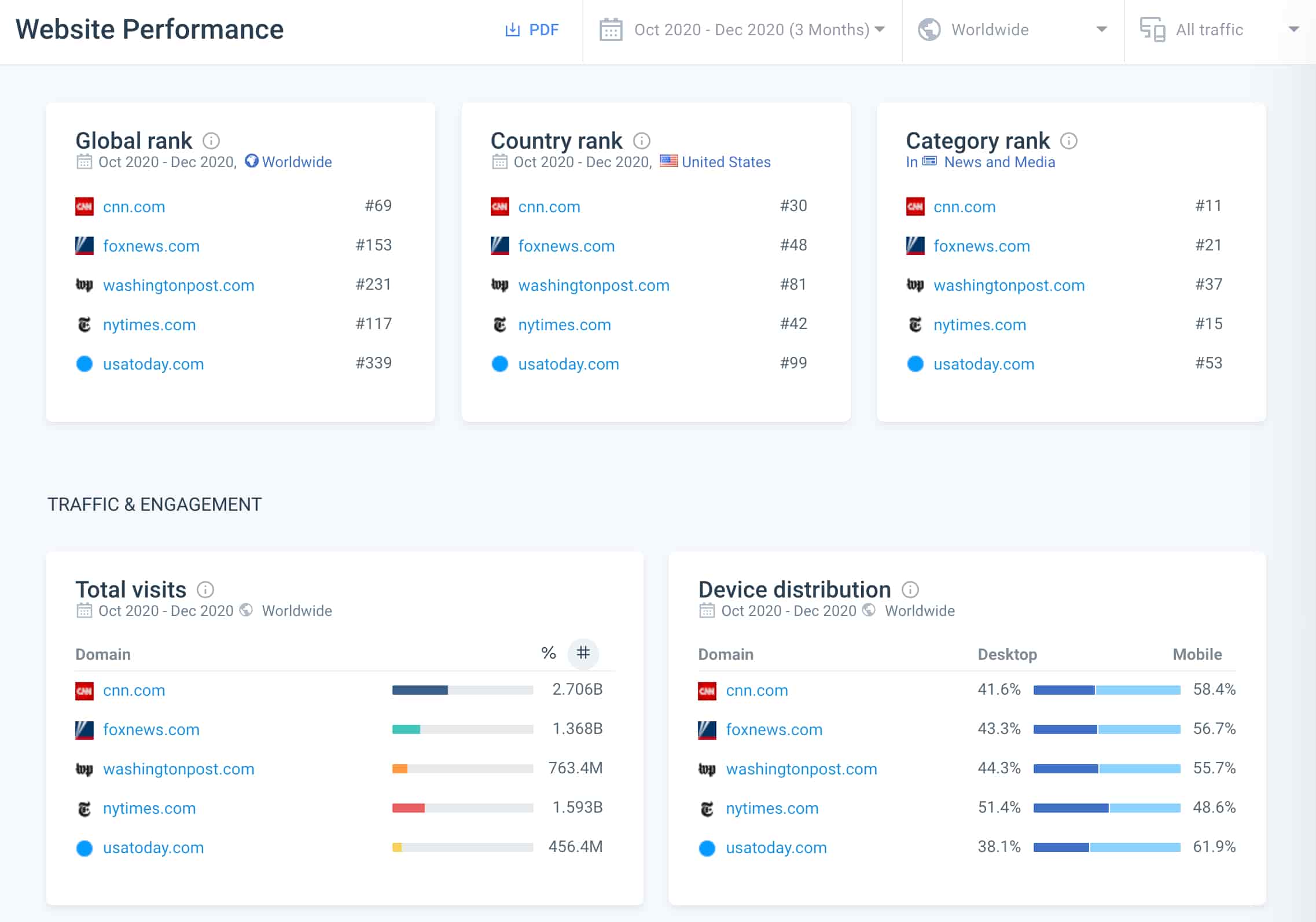Click the US flag icon in Country rank
1316x922 pixels.
pos(668,161)
